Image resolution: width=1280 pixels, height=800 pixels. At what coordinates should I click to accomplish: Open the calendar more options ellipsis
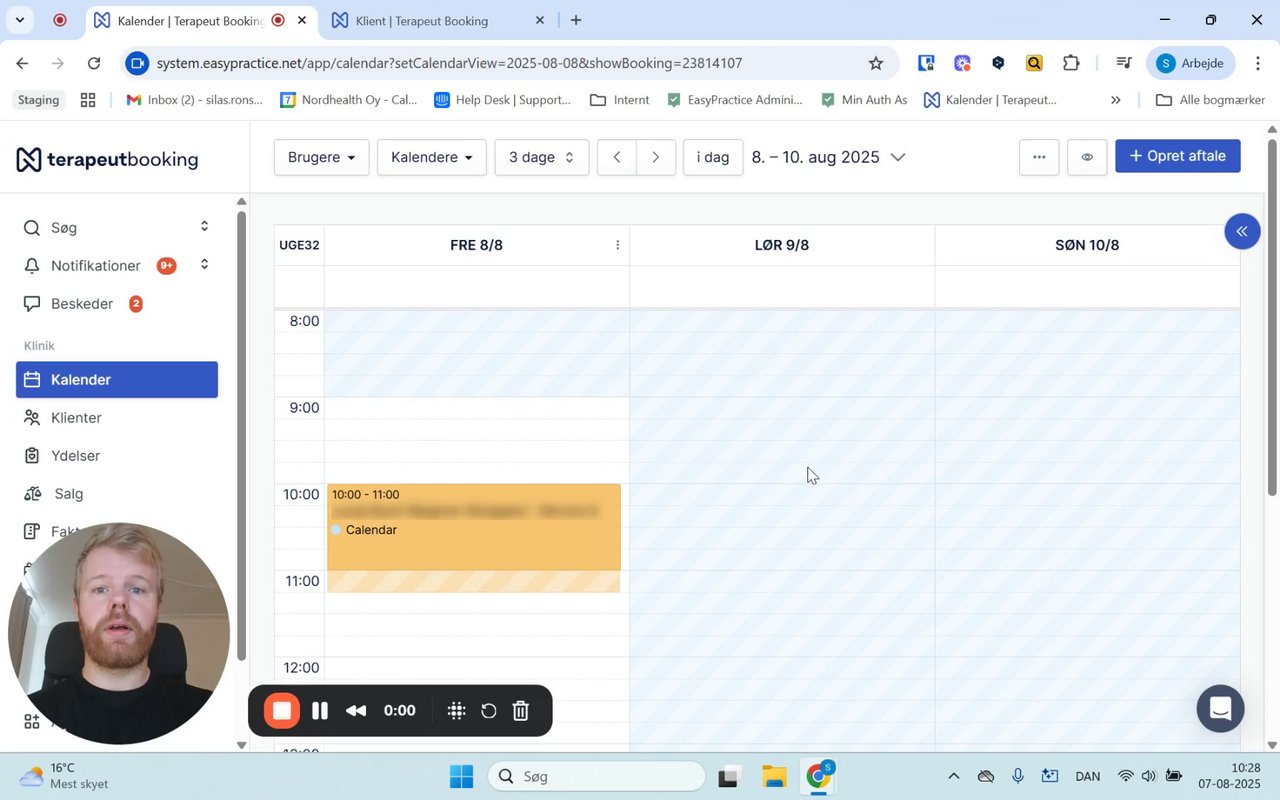[1039, 157]
